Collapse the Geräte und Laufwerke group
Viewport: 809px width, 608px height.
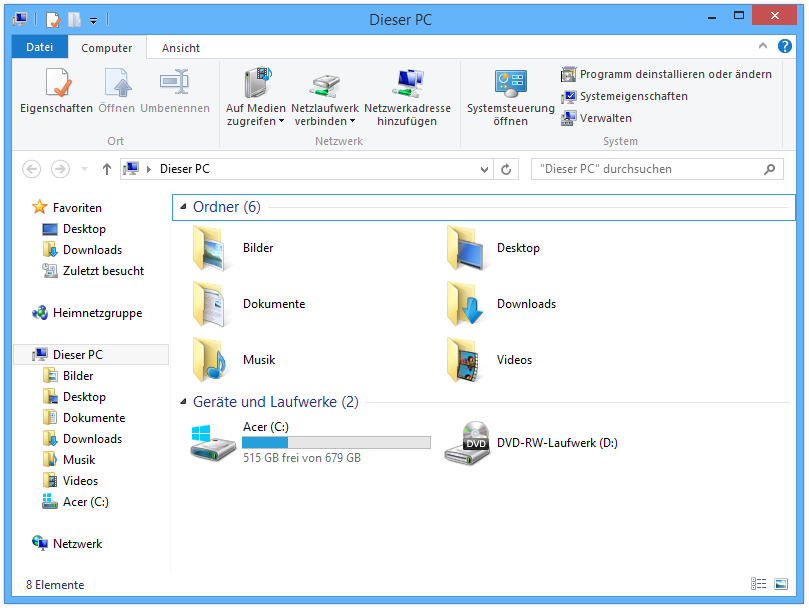pos(182,402)
